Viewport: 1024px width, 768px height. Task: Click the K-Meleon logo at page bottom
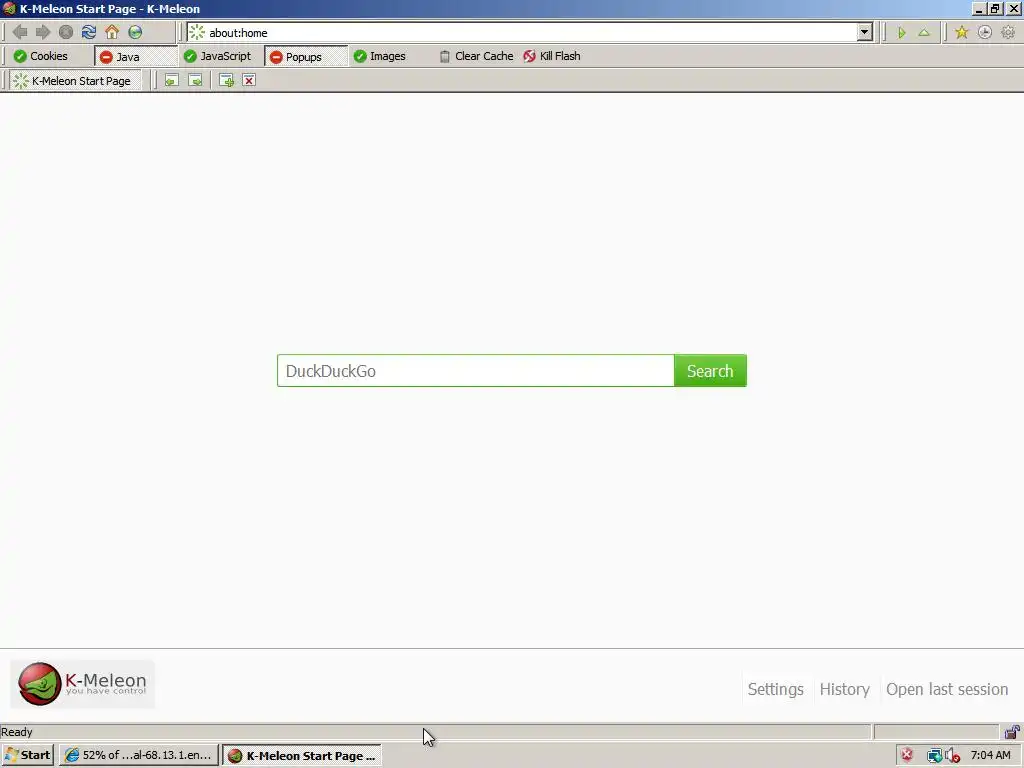[82, 684]
